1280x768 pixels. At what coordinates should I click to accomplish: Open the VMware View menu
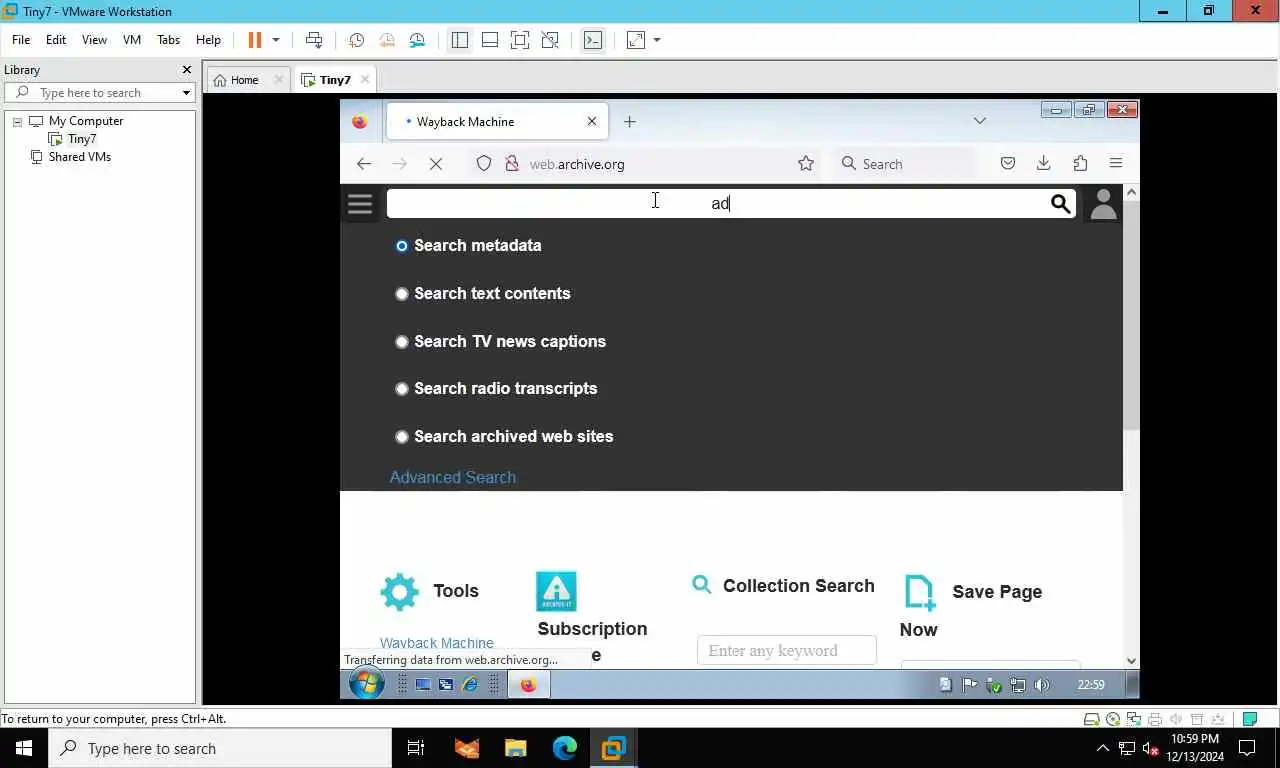click(x=94, y=40)
